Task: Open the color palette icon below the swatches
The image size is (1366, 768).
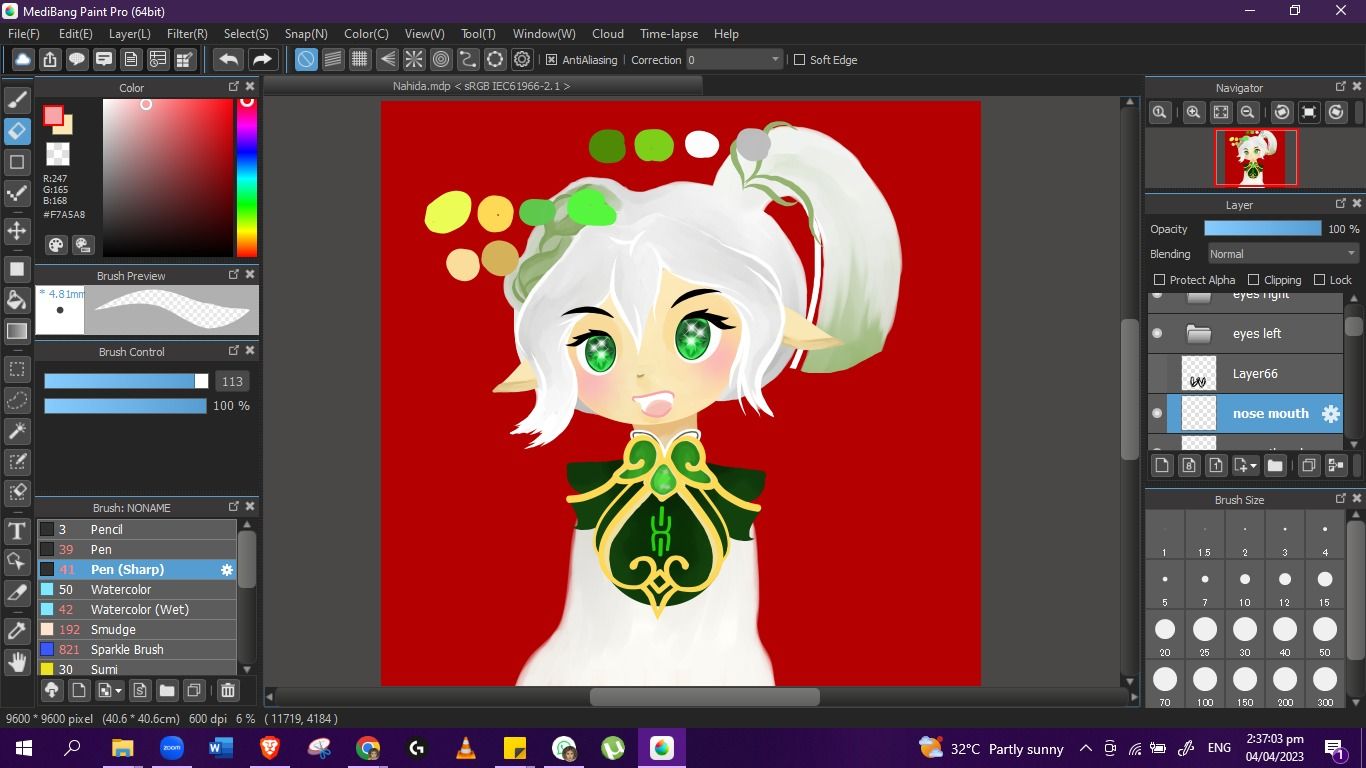Action: 56,245
